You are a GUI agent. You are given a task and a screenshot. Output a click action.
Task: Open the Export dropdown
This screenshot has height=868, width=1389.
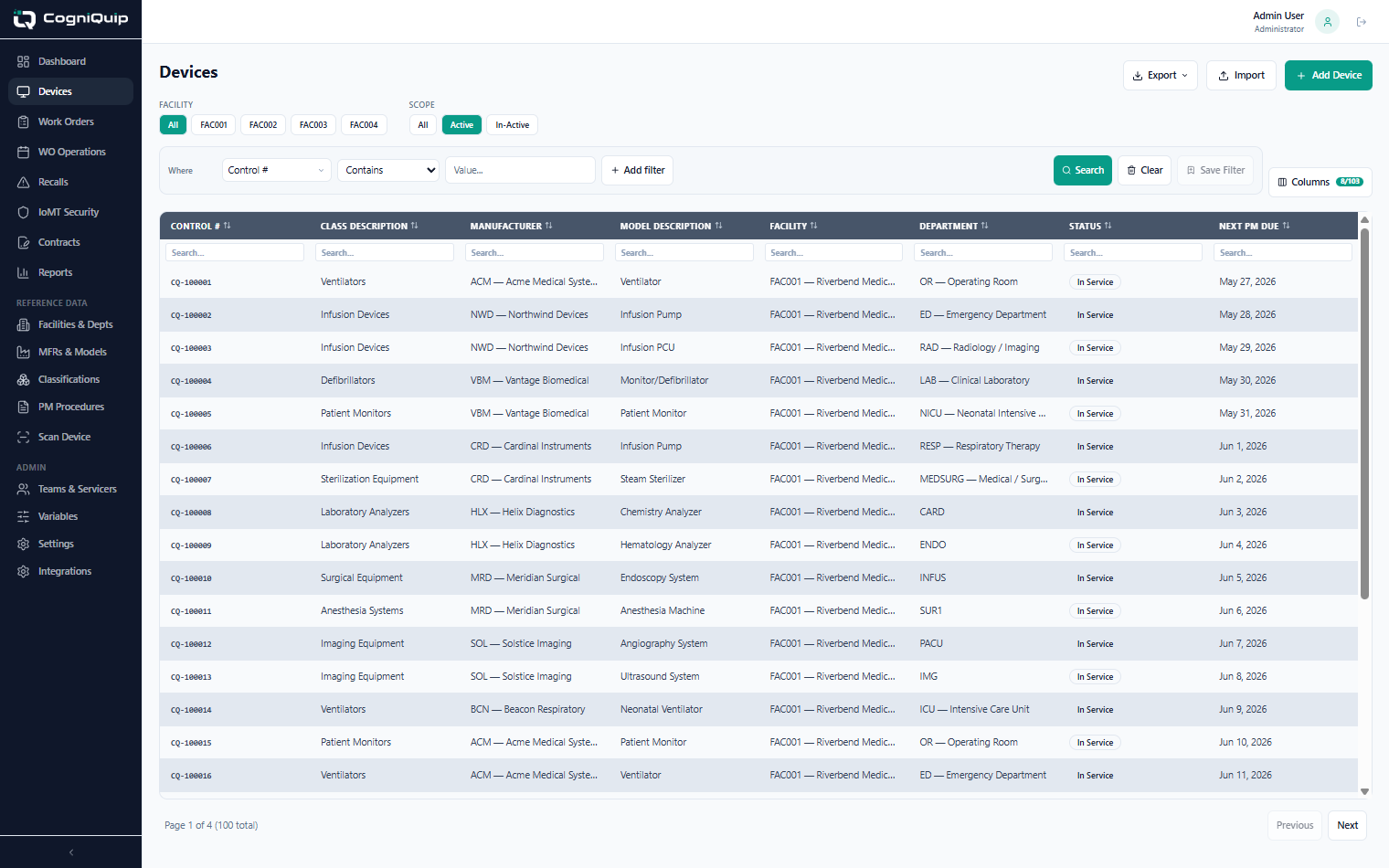tap(1161, 75)
